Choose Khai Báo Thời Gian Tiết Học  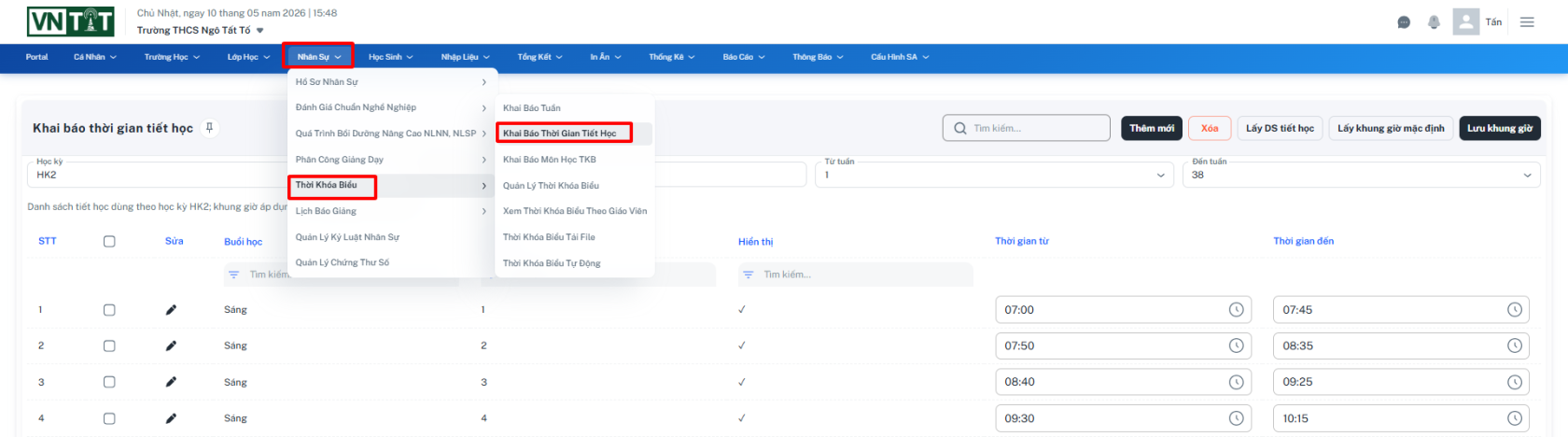point(574,134)
